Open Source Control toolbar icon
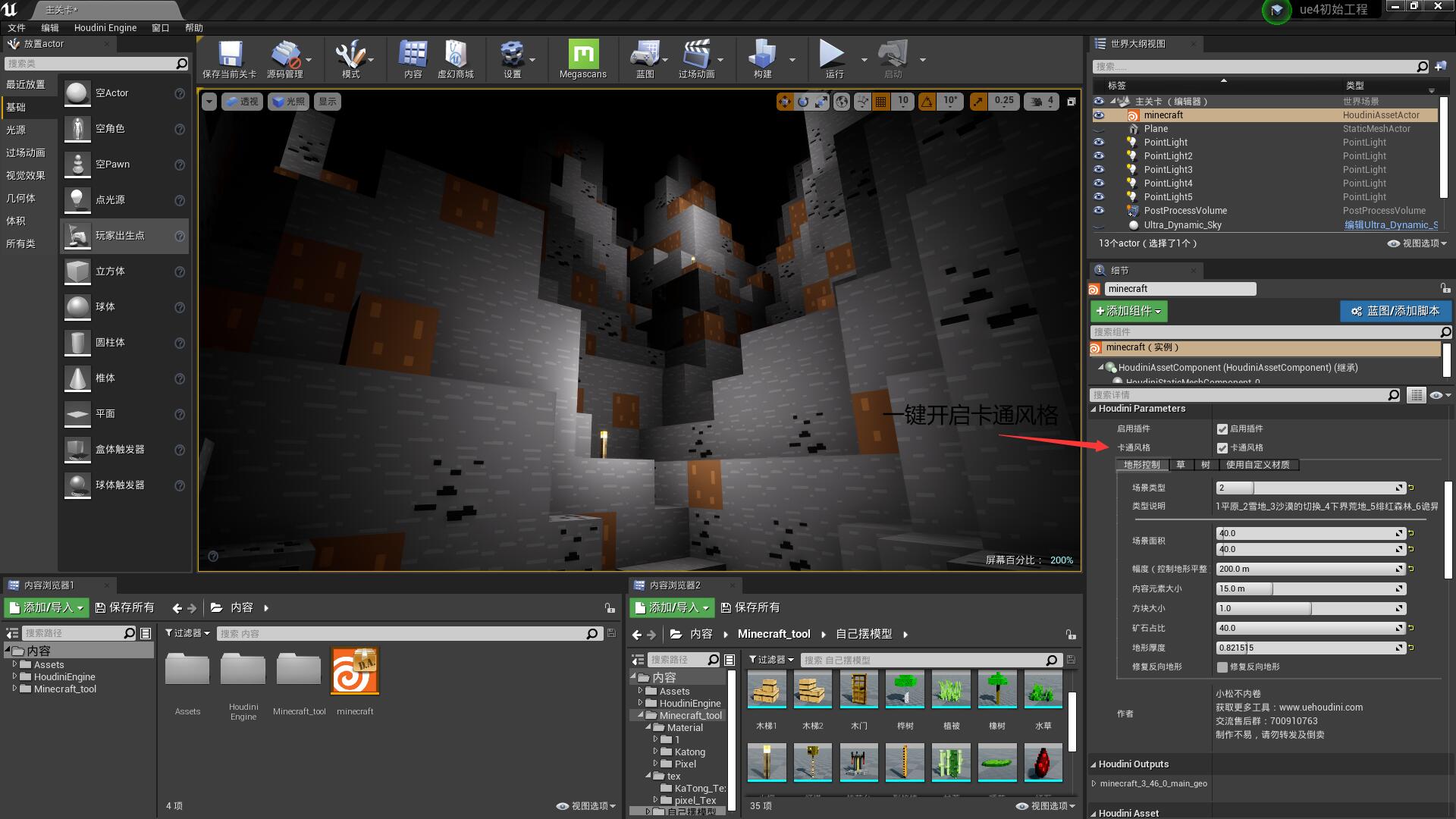 [285, 55]
